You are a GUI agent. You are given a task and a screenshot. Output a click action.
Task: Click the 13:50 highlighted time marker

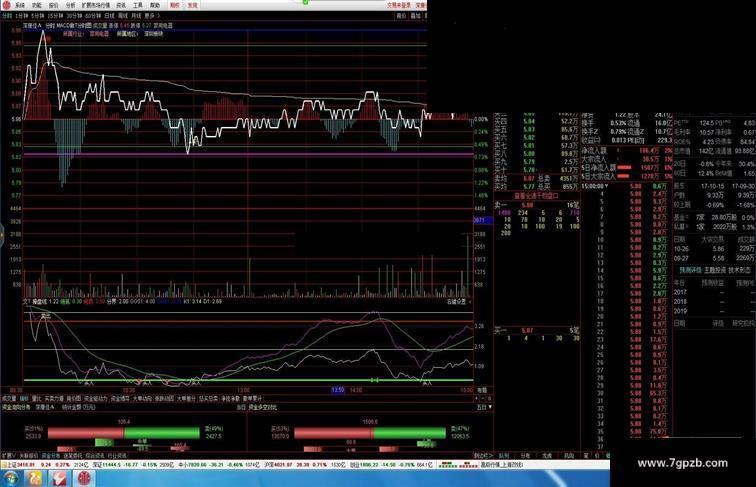point(338,390)
